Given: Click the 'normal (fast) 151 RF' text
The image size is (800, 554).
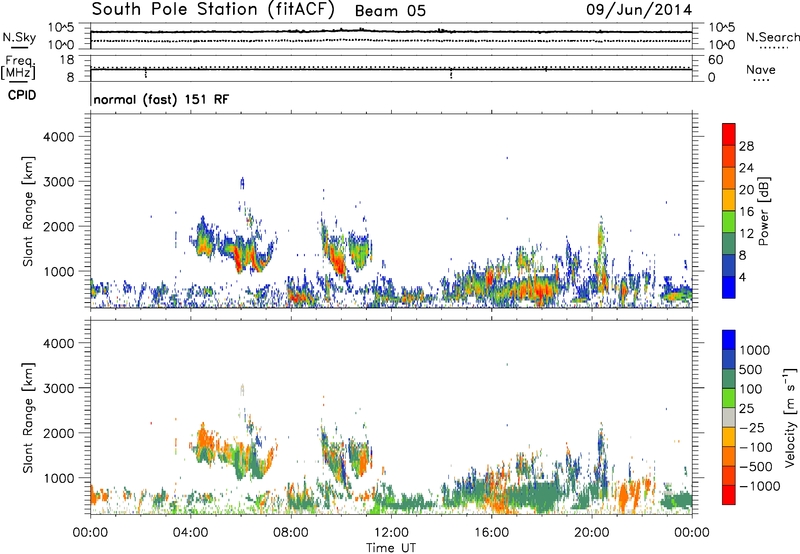Looking at the screenshot, I should tap(161, 99).
